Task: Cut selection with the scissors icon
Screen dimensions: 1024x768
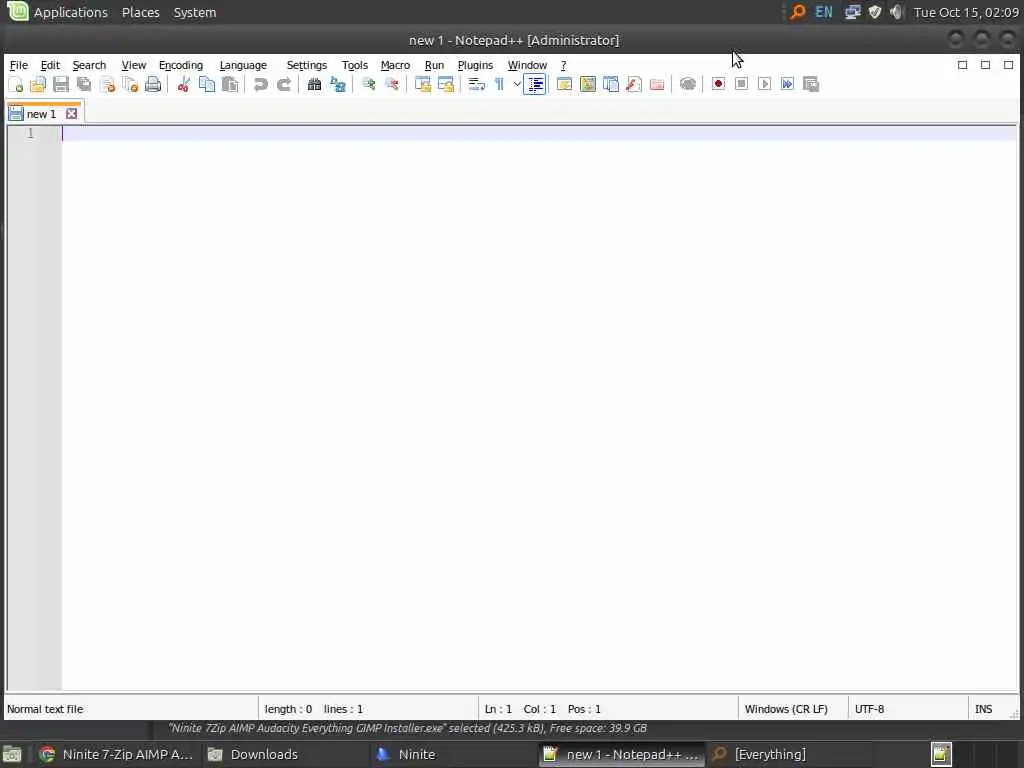Action: pyautogui.click(x=184, y=84)
